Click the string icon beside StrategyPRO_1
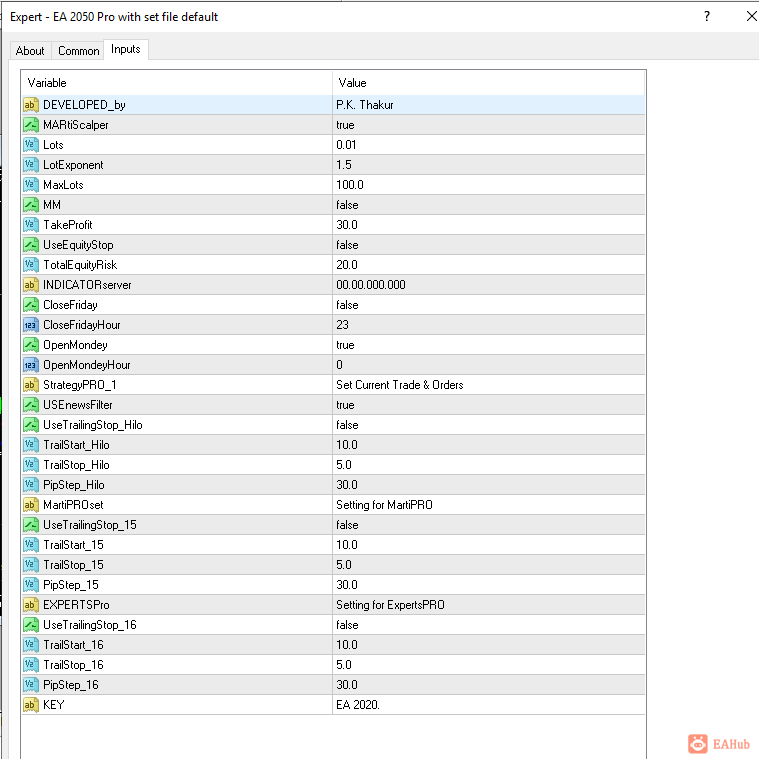 coord(30,385)
